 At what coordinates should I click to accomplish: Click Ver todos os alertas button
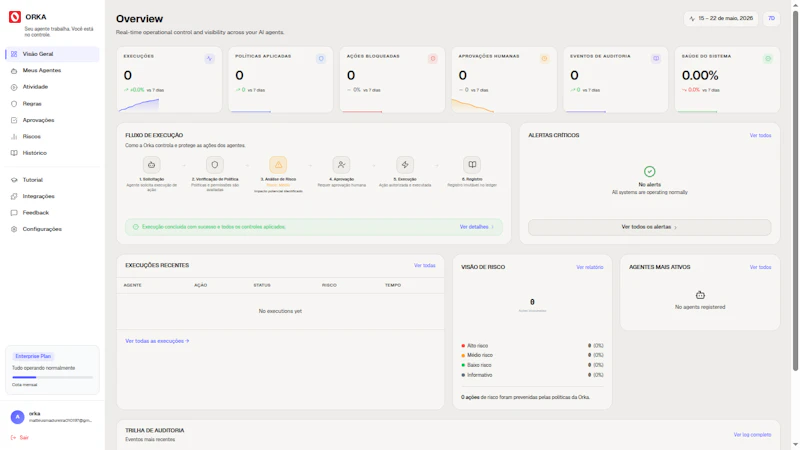[649, 227]
